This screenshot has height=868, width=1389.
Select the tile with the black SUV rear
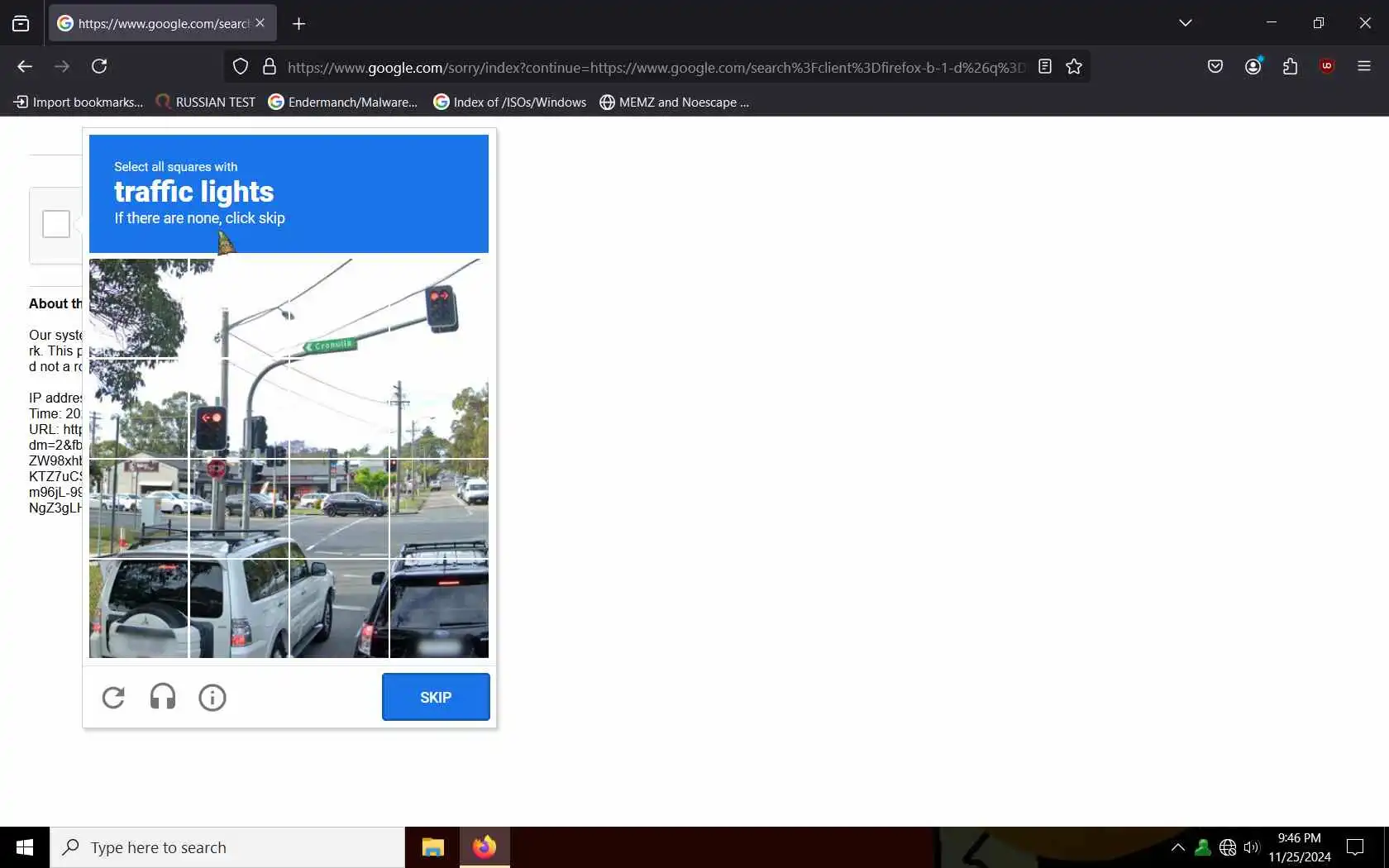point(439,608)
